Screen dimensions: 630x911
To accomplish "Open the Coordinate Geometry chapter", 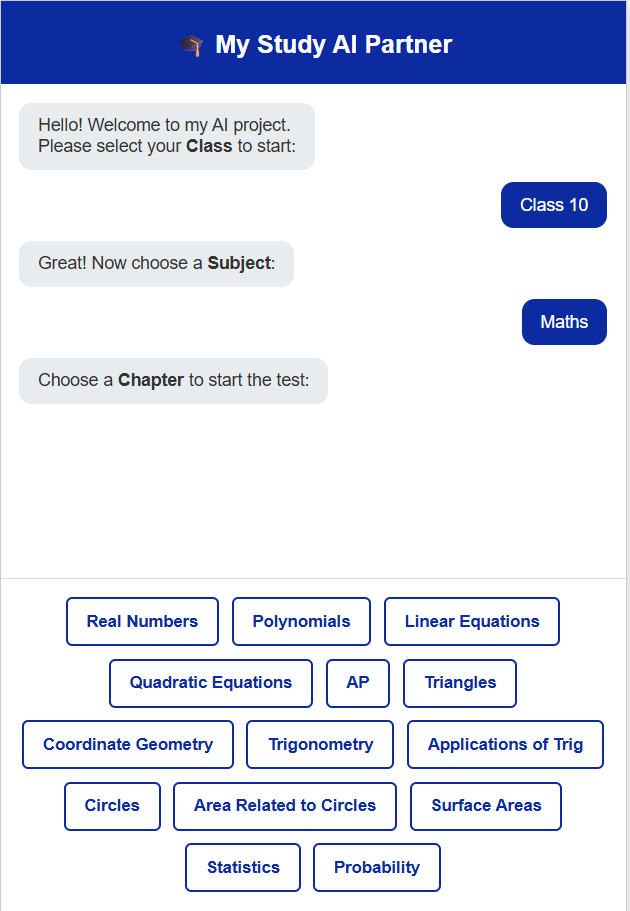I will (128, 745).
